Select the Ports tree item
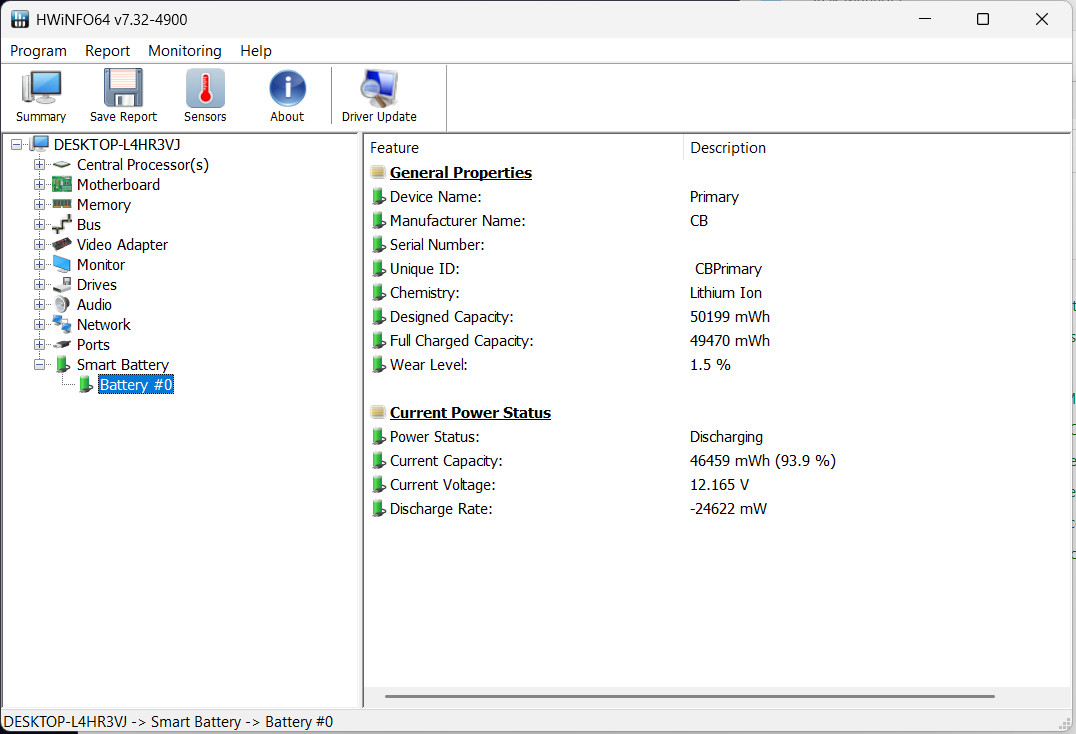 coord(93,344)
